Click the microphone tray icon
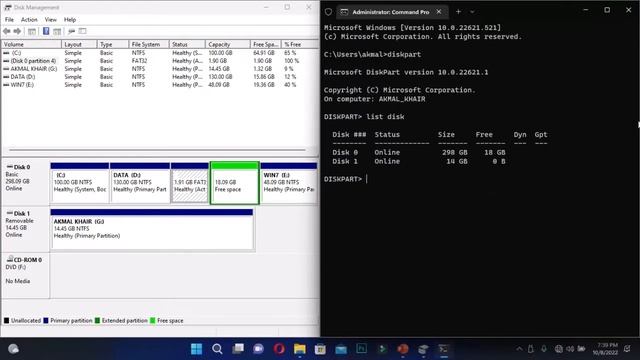 (544, 349)
